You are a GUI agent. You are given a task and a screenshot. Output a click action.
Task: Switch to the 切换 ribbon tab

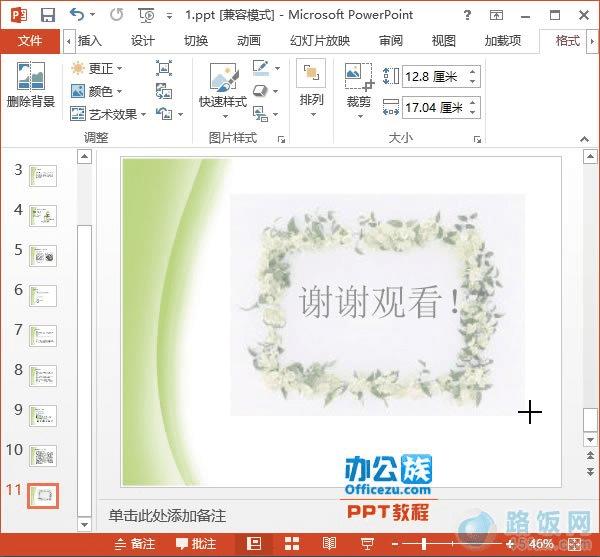pos(196,41)
